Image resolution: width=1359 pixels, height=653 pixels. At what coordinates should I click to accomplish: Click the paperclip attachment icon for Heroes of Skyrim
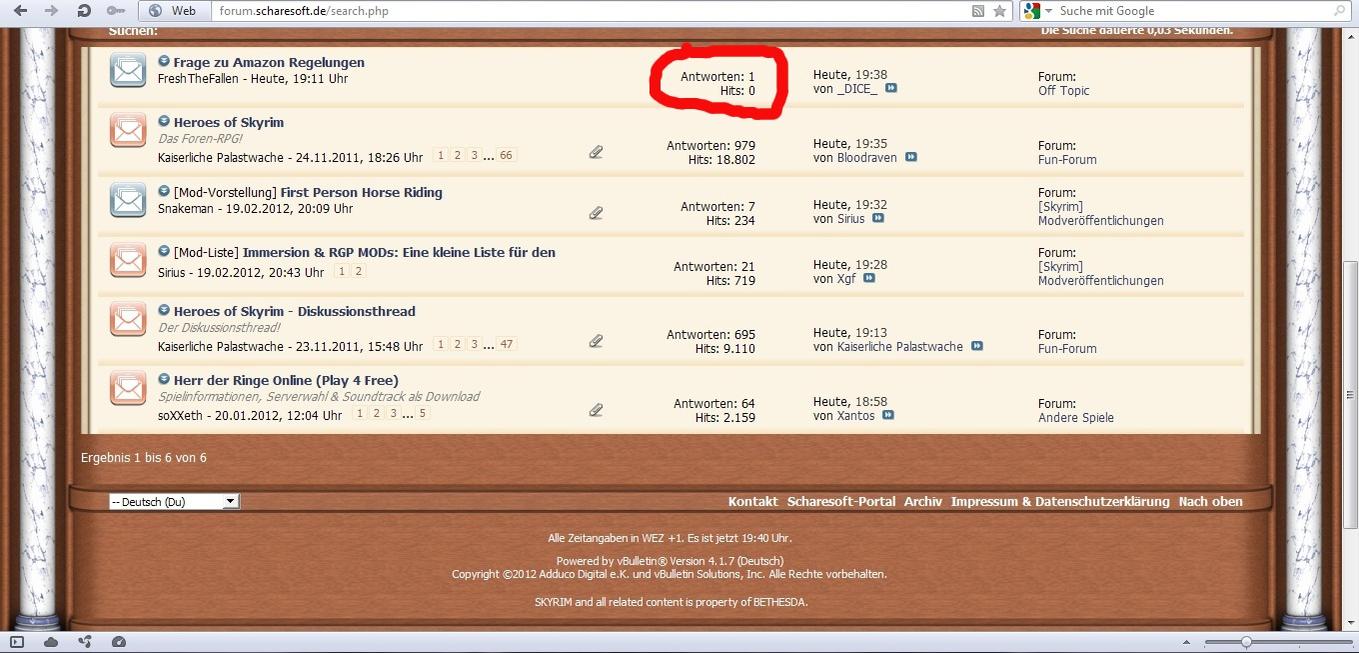pos(596,153)
